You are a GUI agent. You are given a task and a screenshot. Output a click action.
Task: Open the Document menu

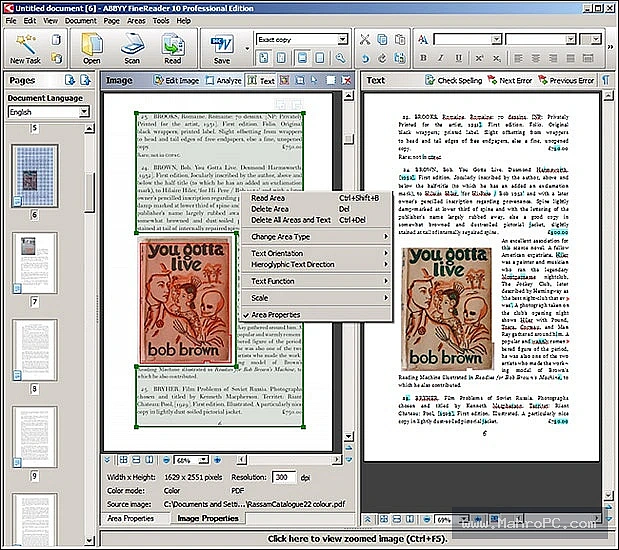click(81, 21)
